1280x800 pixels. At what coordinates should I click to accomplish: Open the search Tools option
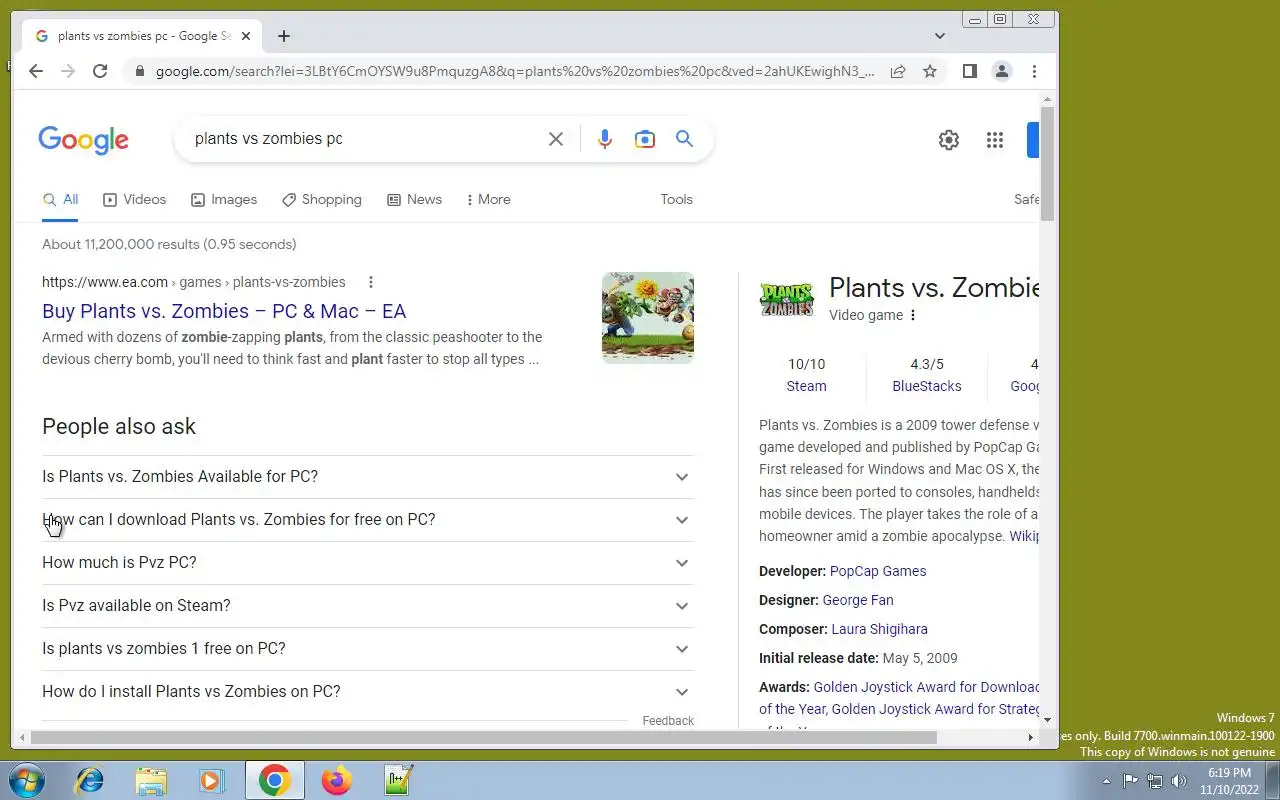coord(677,200)
